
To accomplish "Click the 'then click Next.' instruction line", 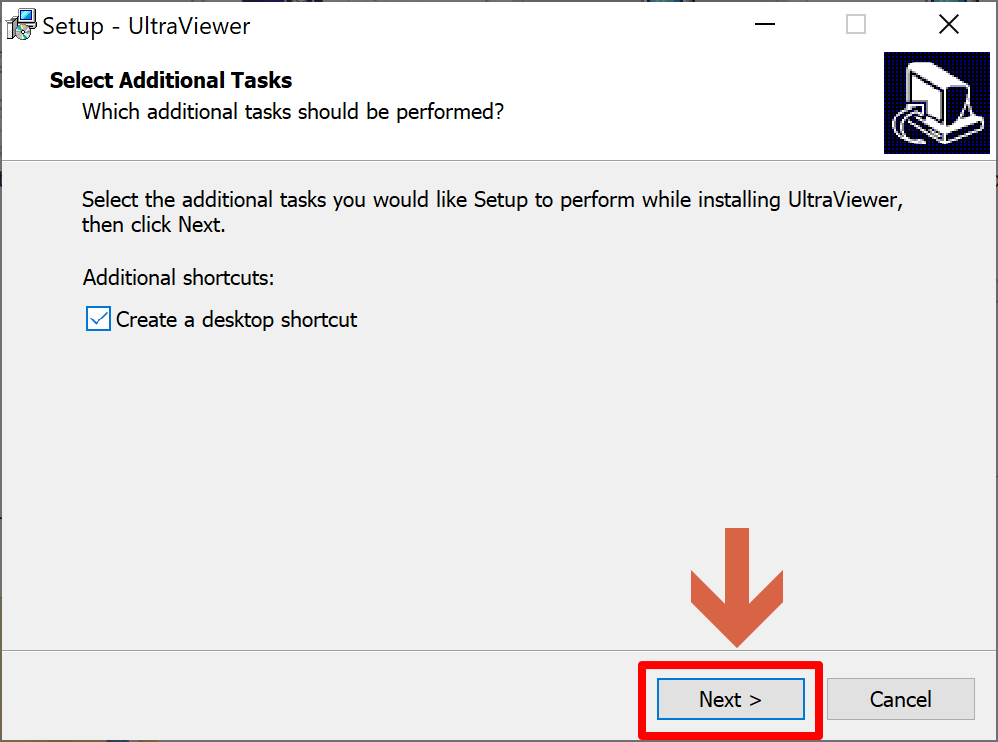I will pyautogui.click(x=153, y=225).
